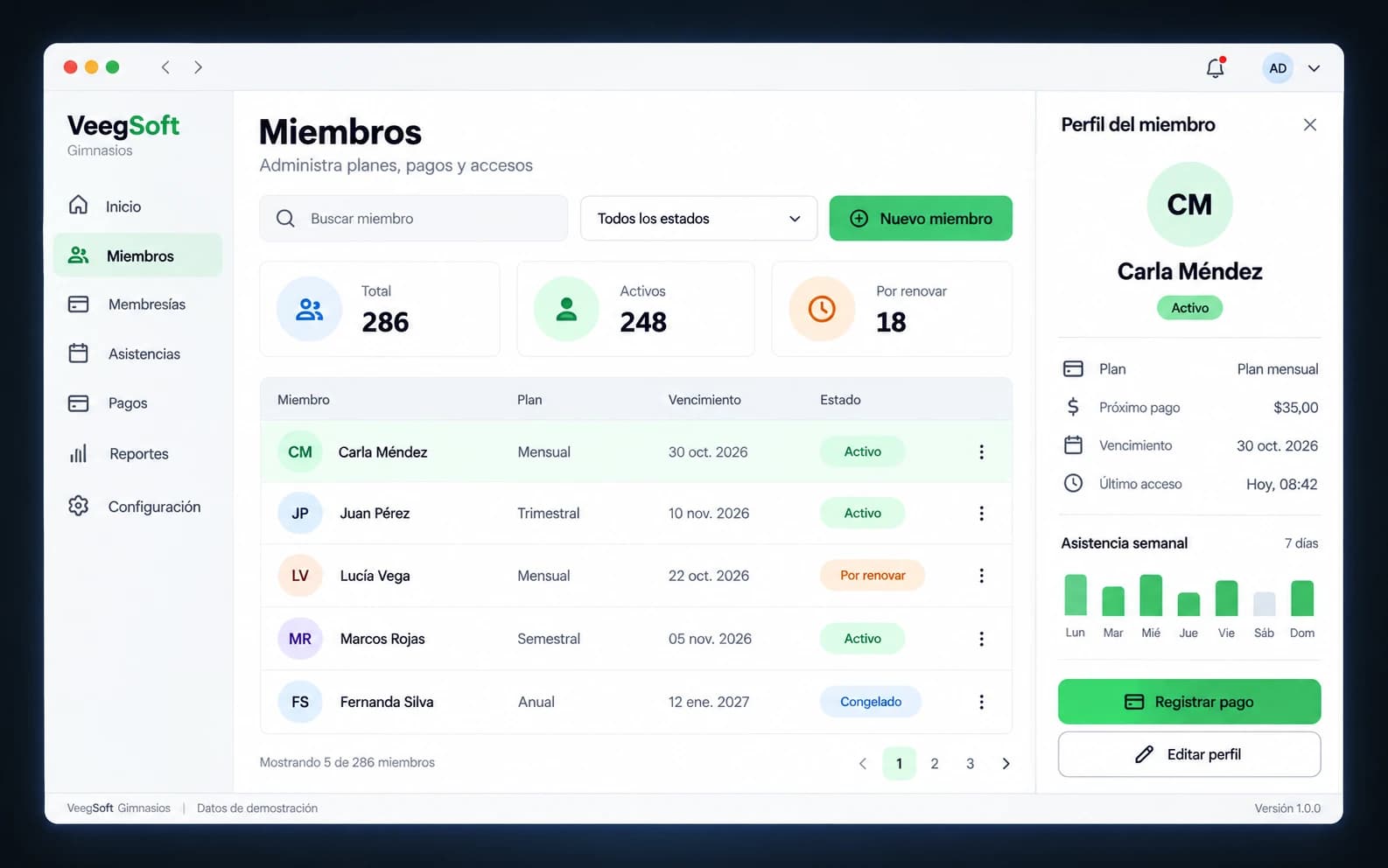This screenshot has height=868, width=1388.
Task: Click the Buscar miembro search field
Action: (413, 219)
